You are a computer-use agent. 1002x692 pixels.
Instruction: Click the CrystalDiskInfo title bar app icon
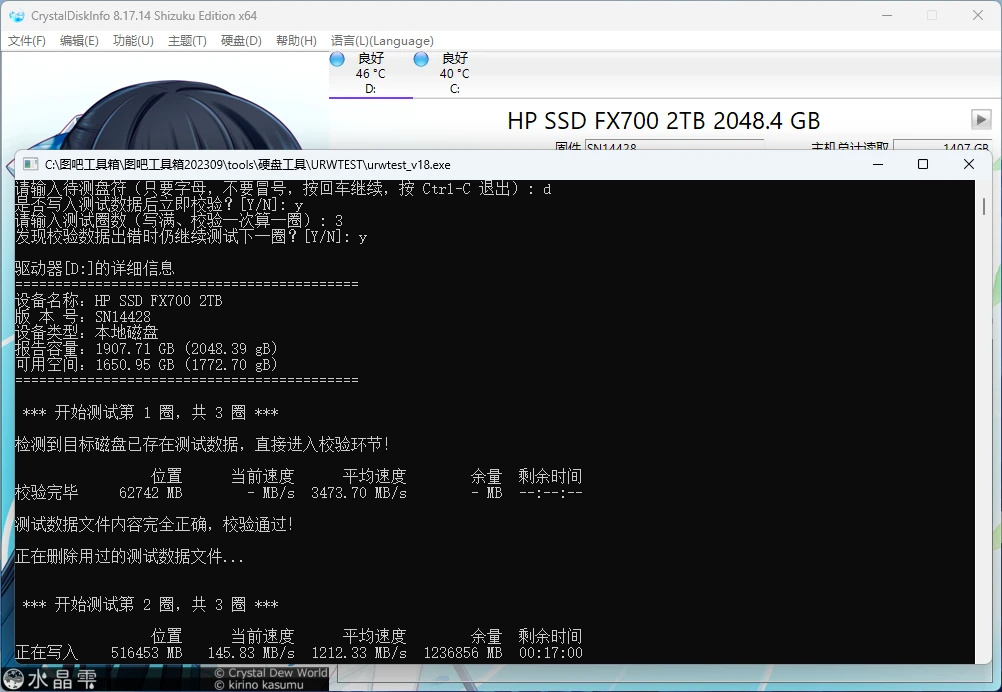pos(17,15)
